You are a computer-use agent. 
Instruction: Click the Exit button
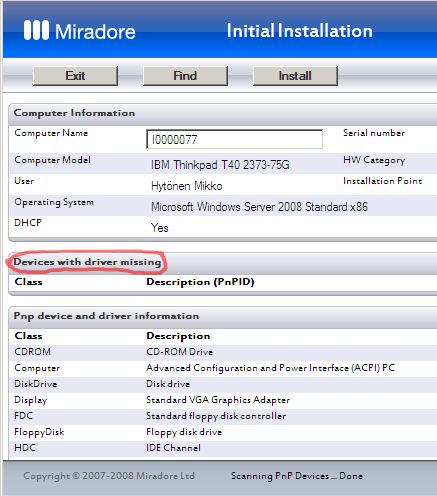tap(75, 76)
